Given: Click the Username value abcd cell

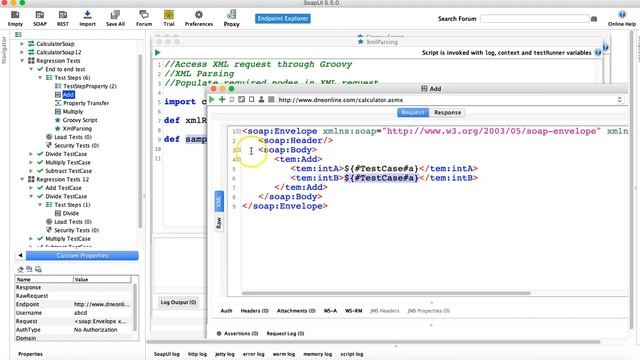Looking at the screenshot, I should 102,313.
